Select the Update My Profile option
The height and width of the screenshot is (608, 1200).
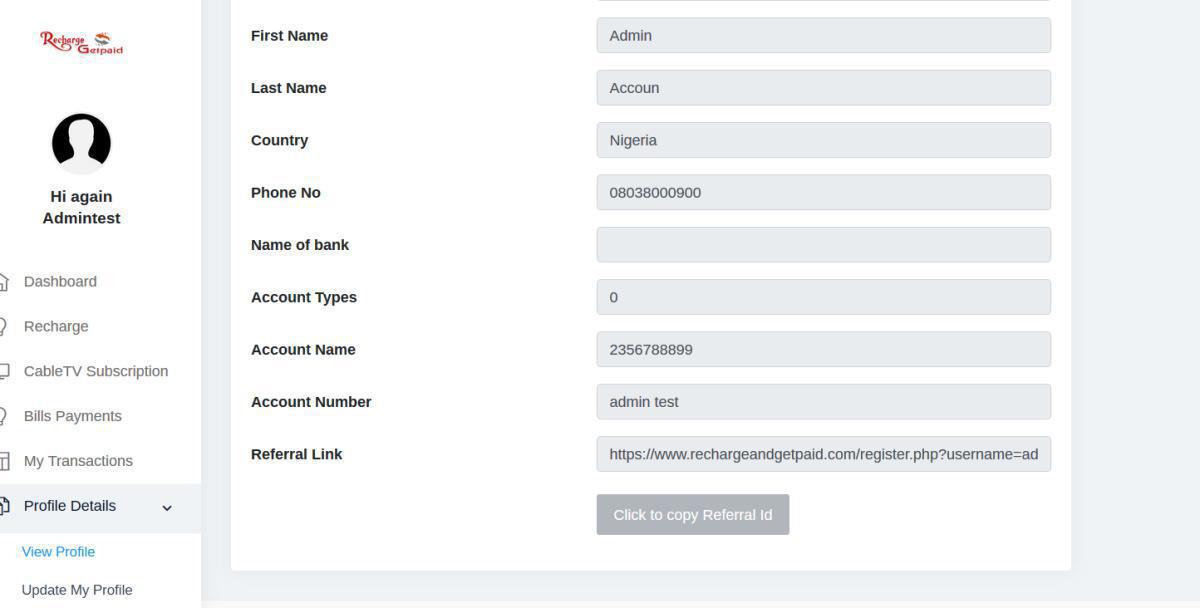76,590
